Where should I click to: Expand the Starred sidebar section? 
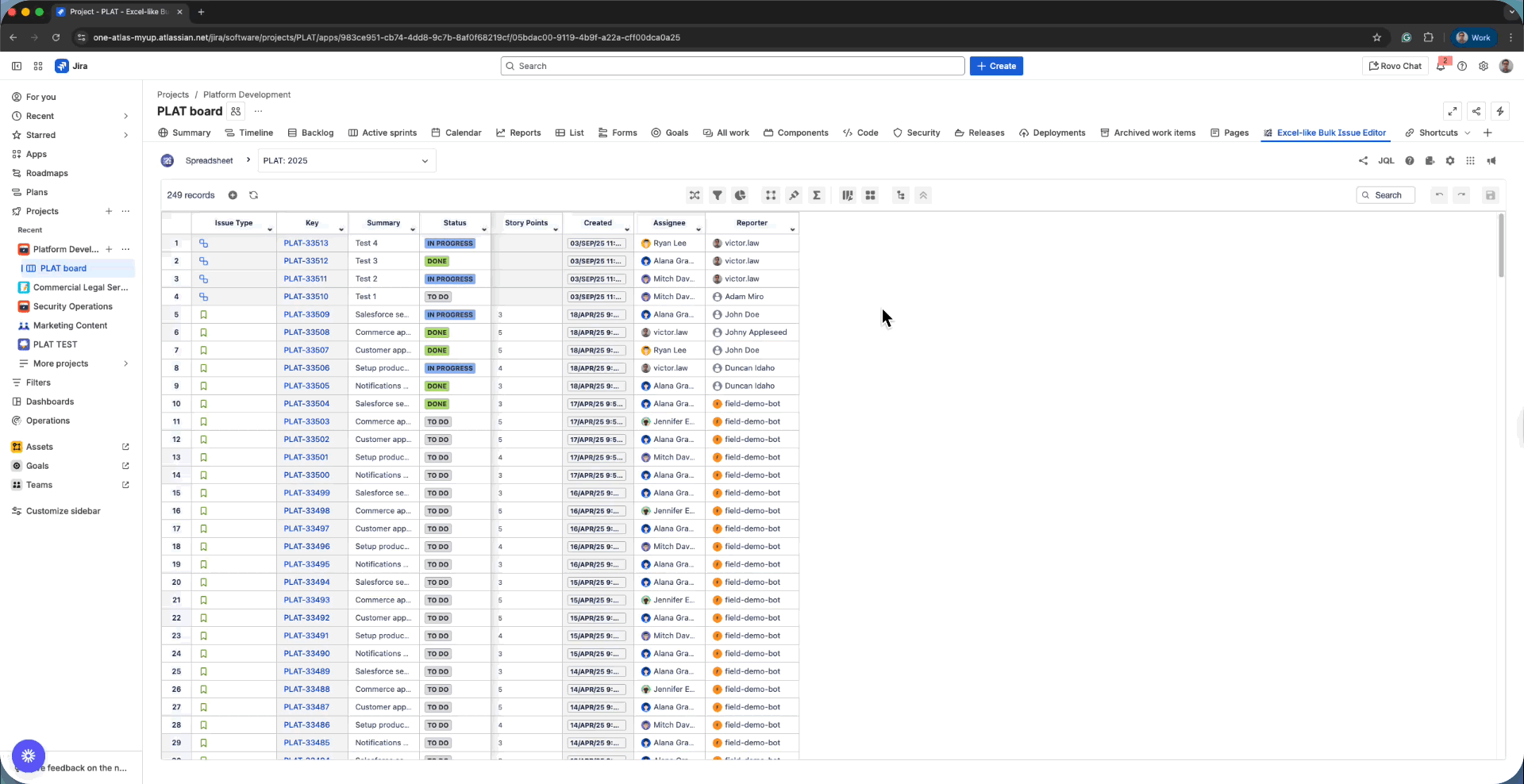point(125,135)
